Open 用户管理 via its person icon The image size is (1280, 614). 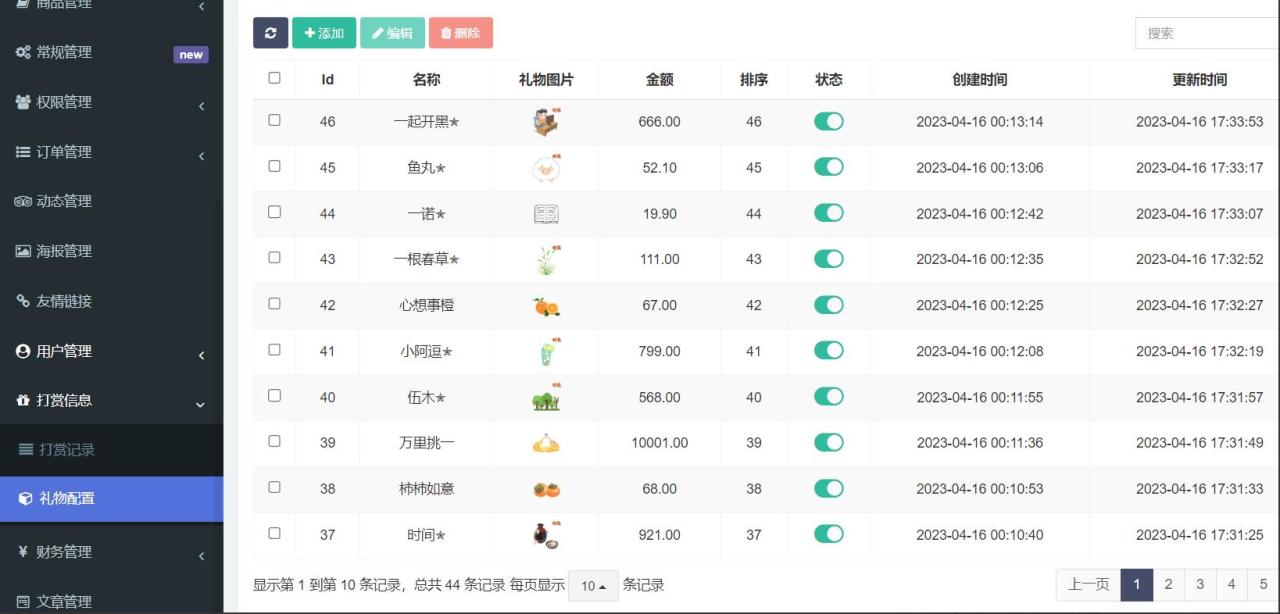coord(22,352)
